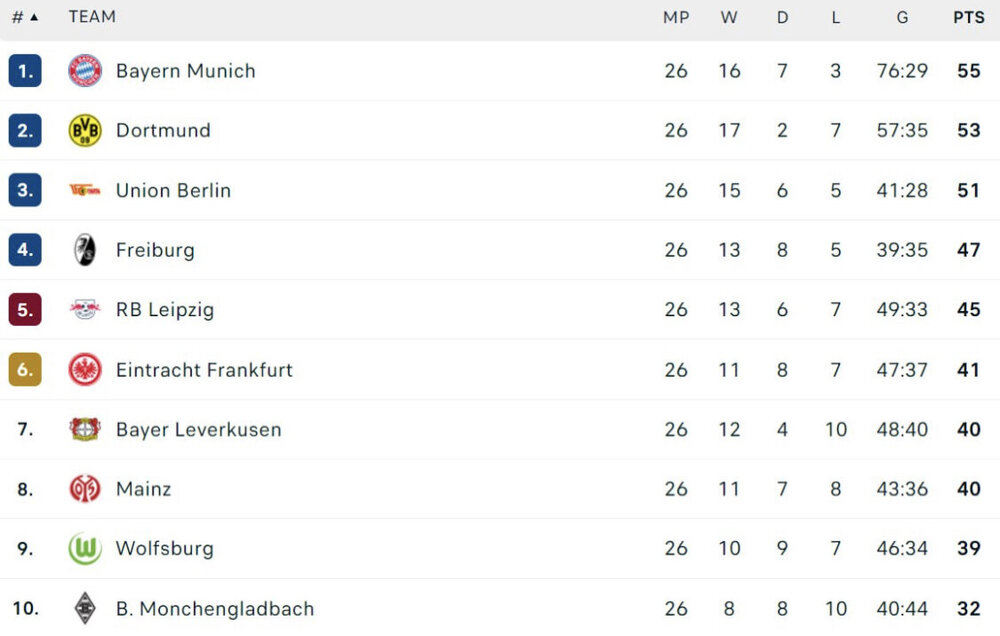Image resolution: width=1000 pixels, height=636 pixels.
Task: Click the Eintracht Frankfurt eagle crest
Action: (85, 370)
